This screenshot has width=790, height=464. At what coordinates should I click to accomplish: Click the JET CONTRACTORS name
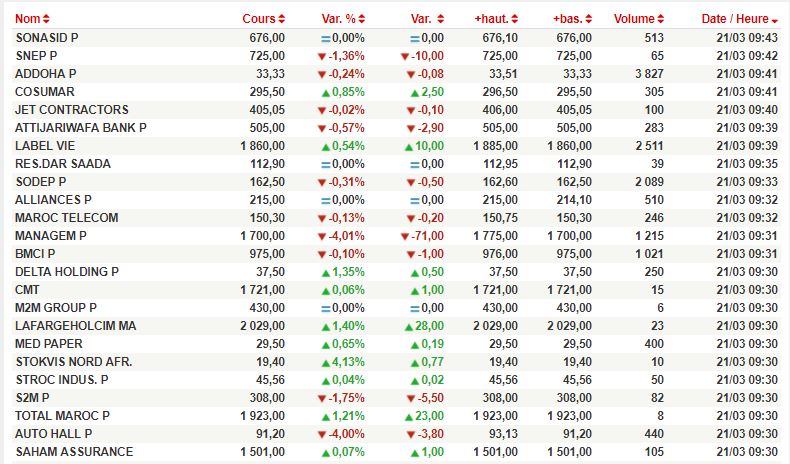(x=72, y=110)
